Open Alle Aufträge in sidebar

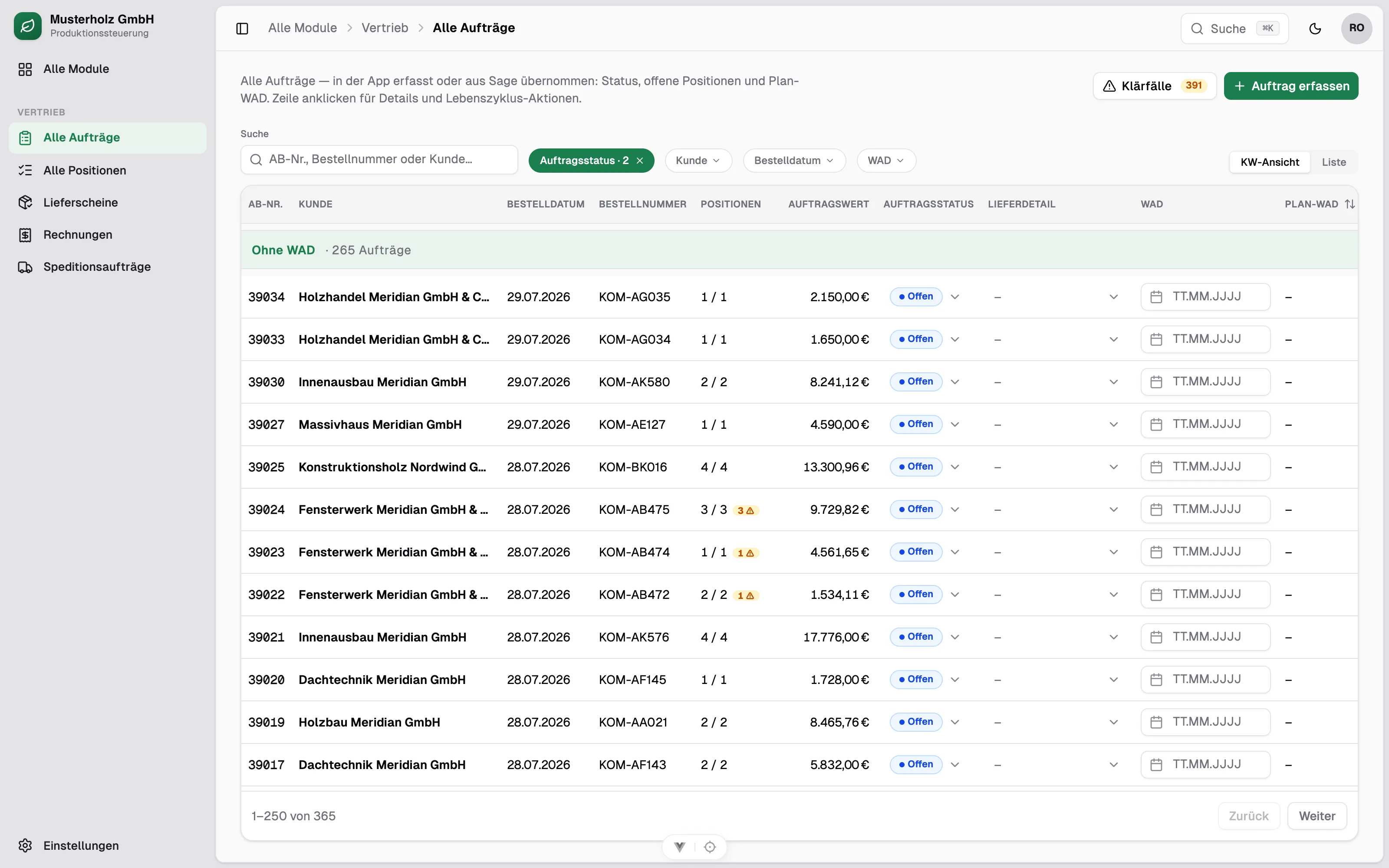coord(107,138)
